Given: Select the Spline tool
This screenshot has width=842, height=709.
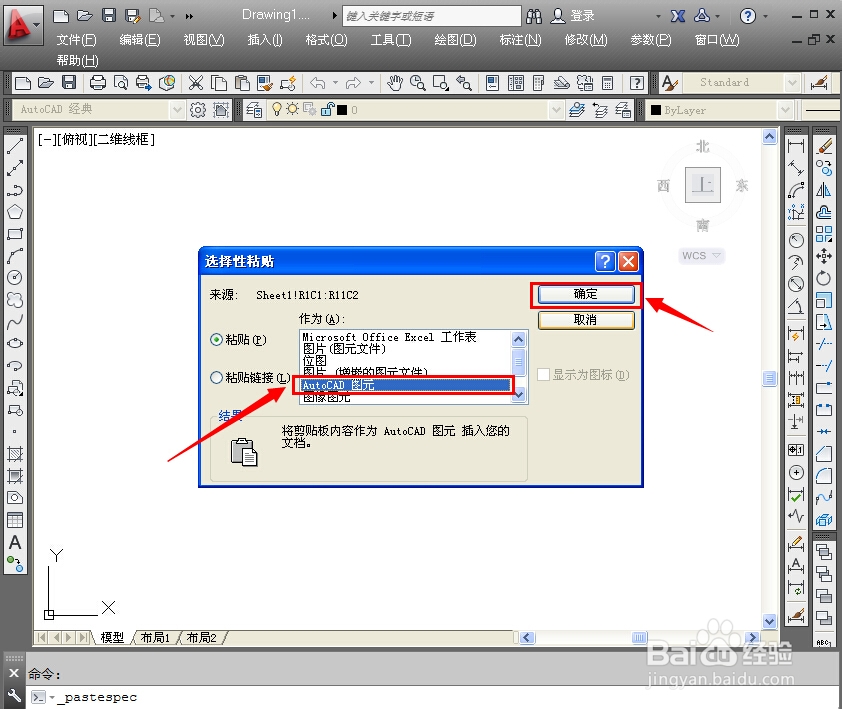Looking at the screenshot, I should 14,322.
